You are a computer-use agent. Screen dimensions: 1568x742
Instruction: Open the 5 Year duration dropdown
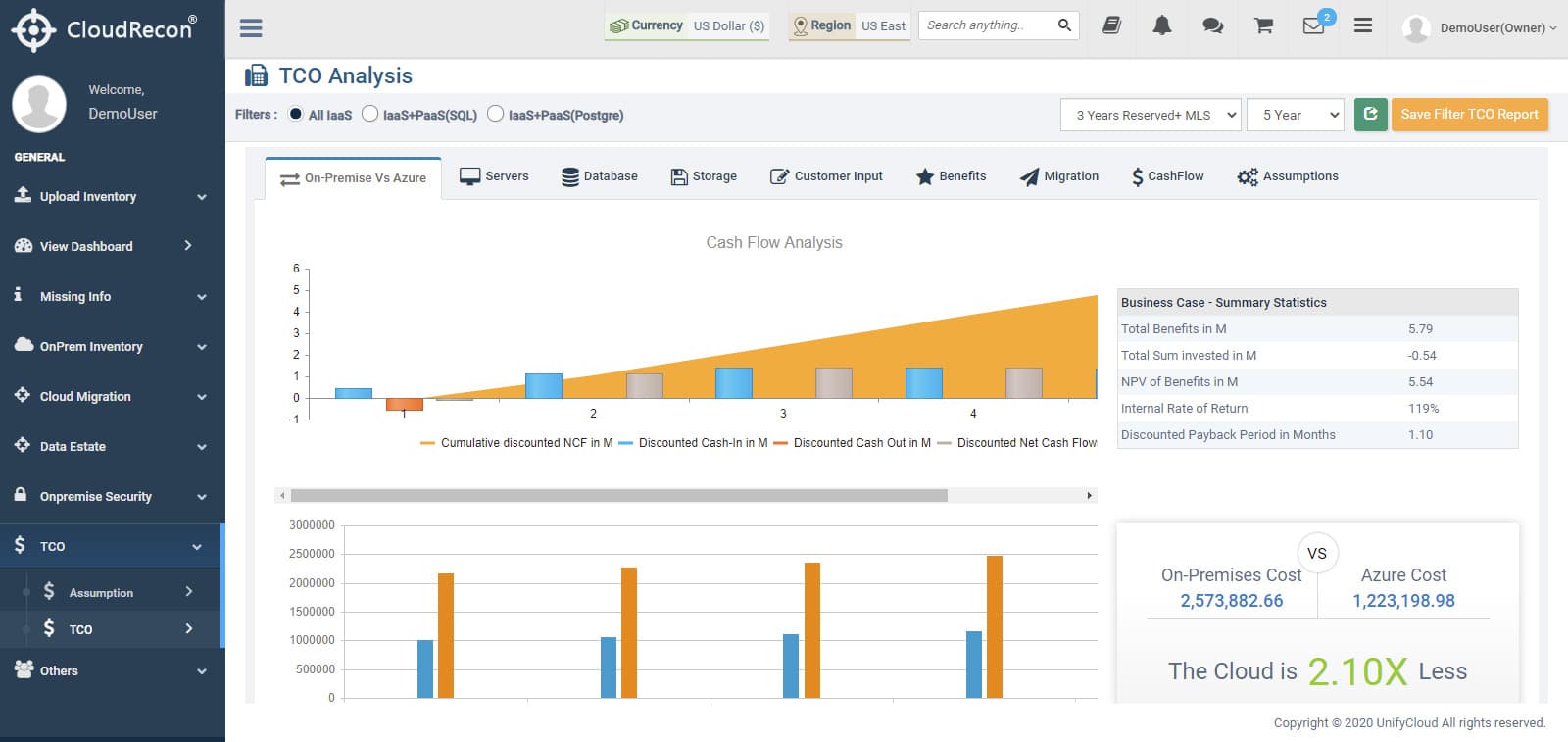pos(1296,115)
